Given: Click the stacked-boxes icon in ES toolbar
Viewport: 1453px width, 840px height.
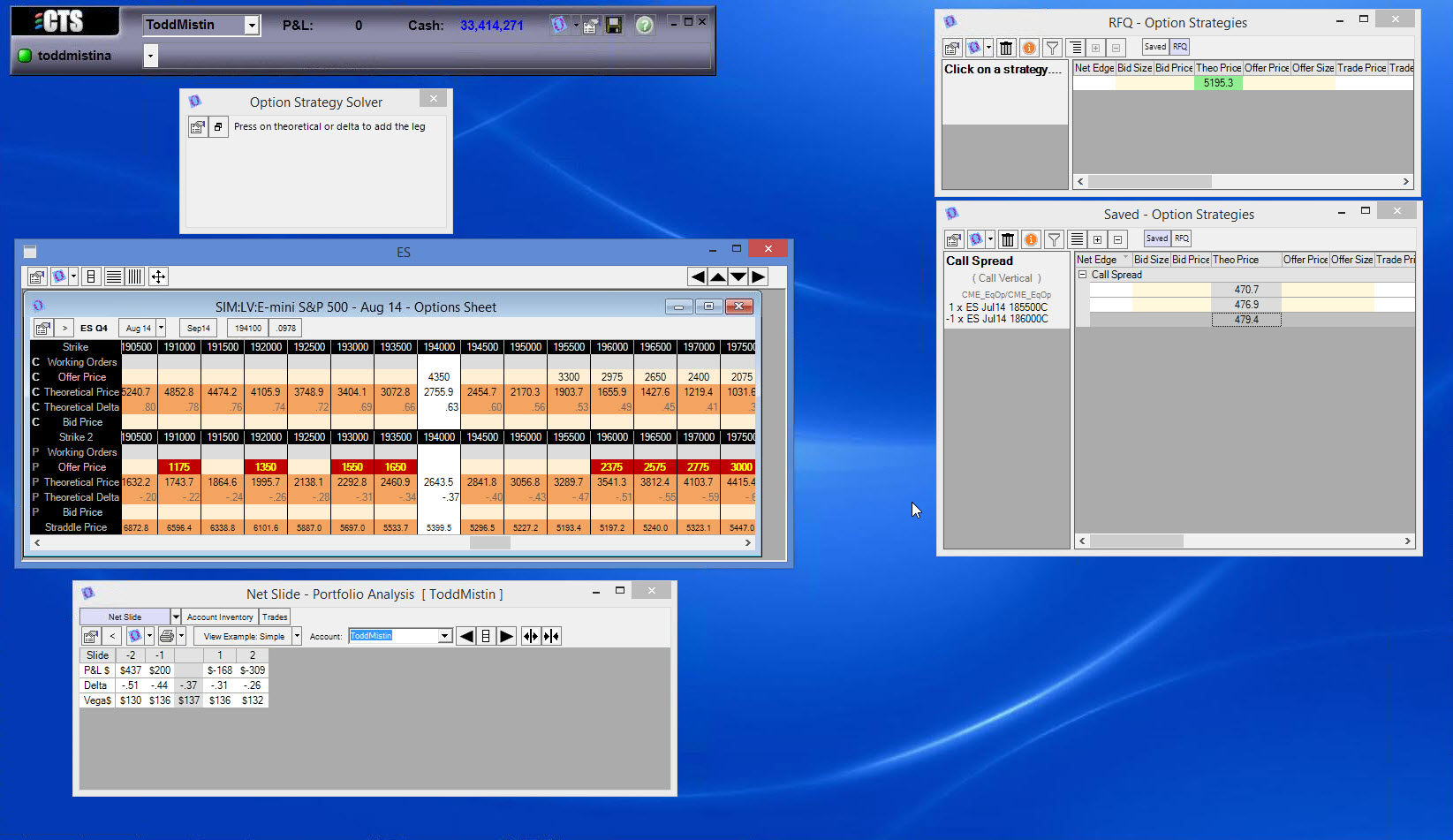Looking at the screenshot, I should (x=91, y=276).
